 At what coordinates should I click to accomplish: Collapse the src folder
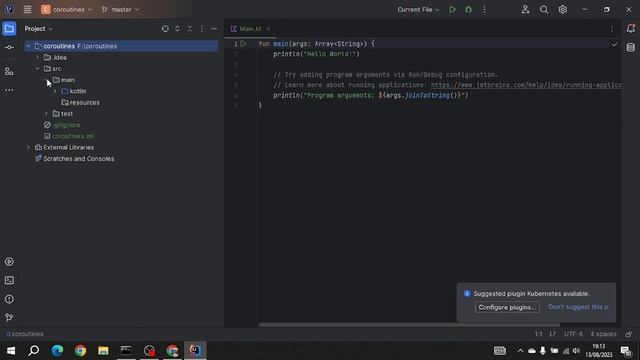[37, 69]
